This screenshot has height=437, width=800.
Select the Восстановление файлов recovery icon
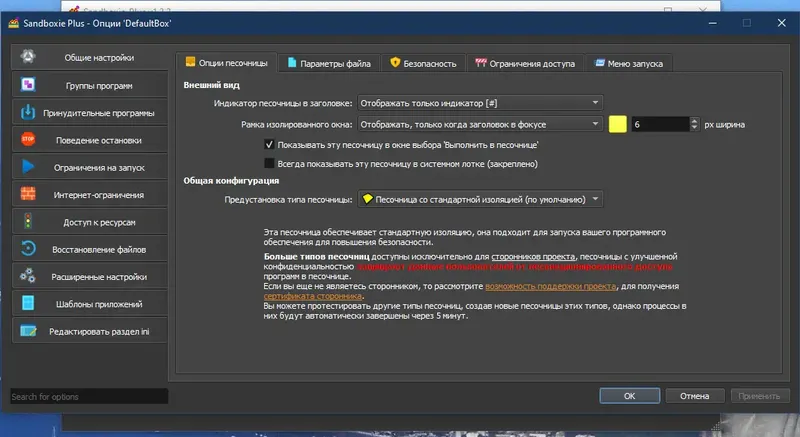click(28, 249)
